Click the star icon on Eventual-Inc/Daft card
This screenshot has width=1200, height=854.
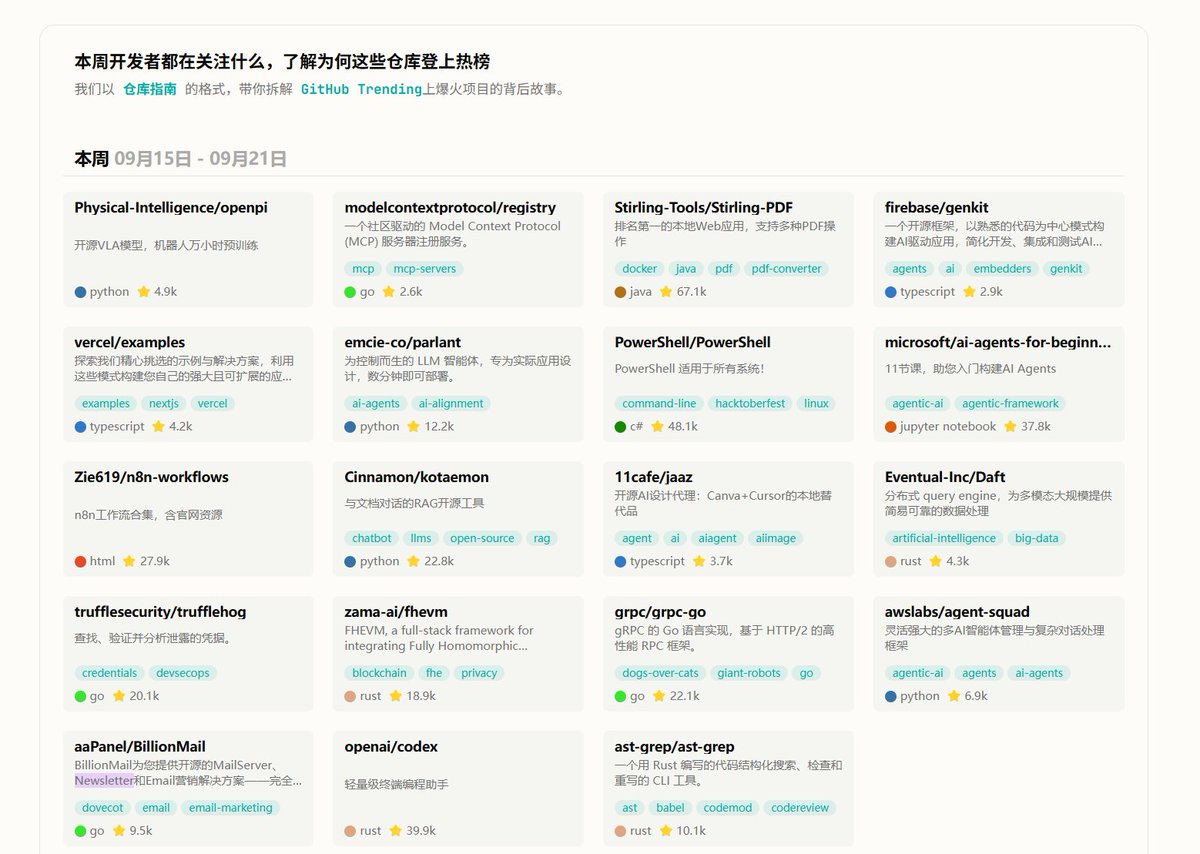(935, 562)
